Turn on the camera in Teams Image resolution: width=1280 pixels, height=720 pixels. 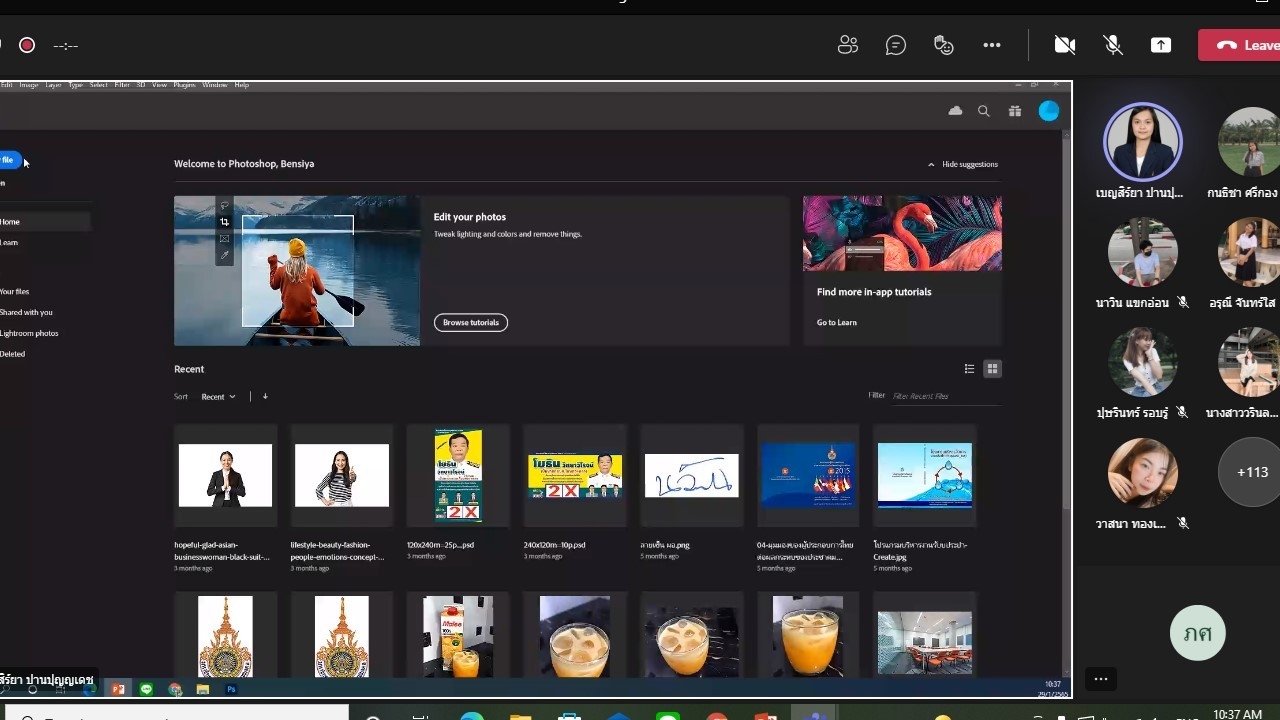[1065, 45]
